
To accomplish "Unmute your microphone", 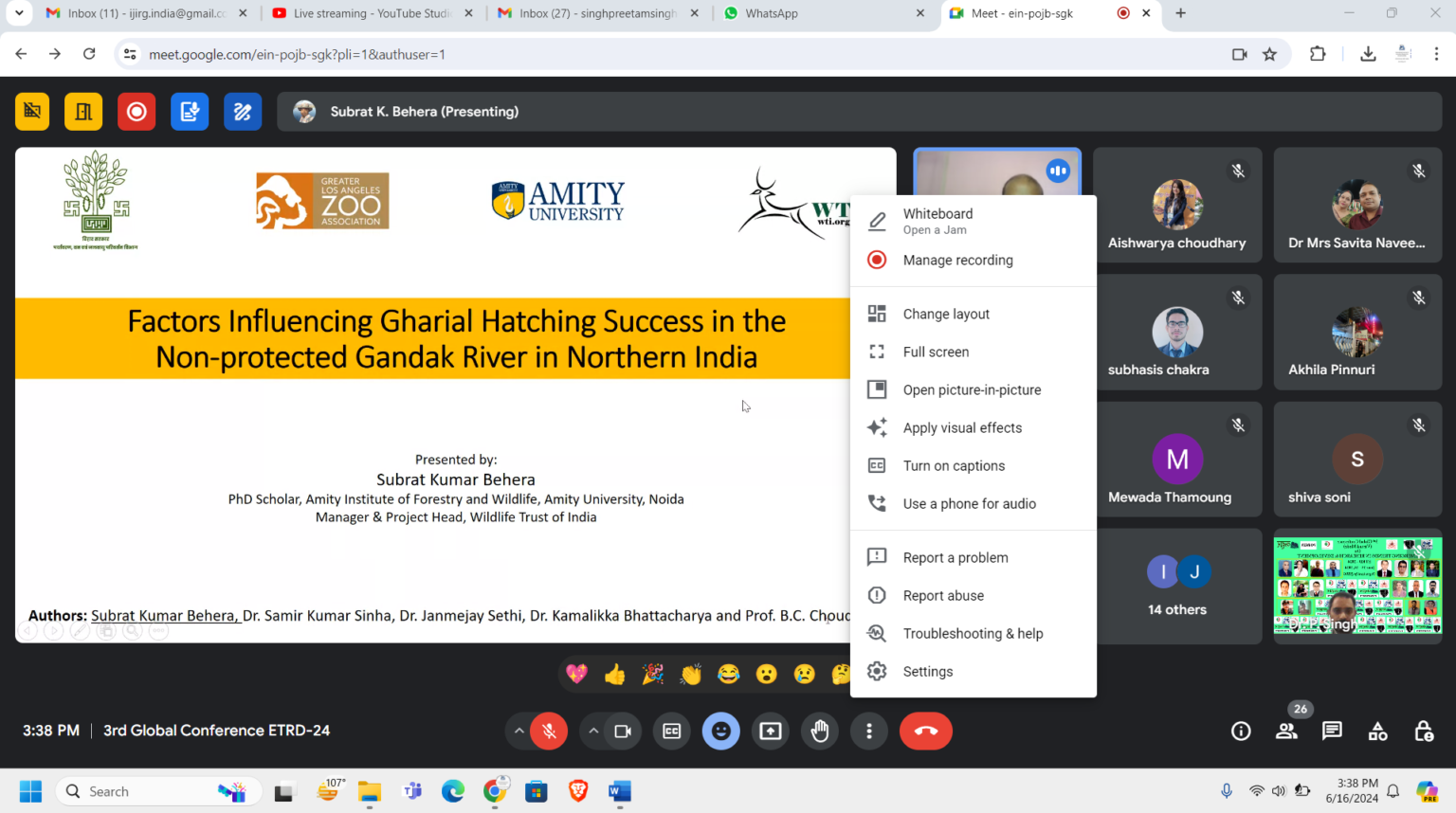I will (550, 731).
